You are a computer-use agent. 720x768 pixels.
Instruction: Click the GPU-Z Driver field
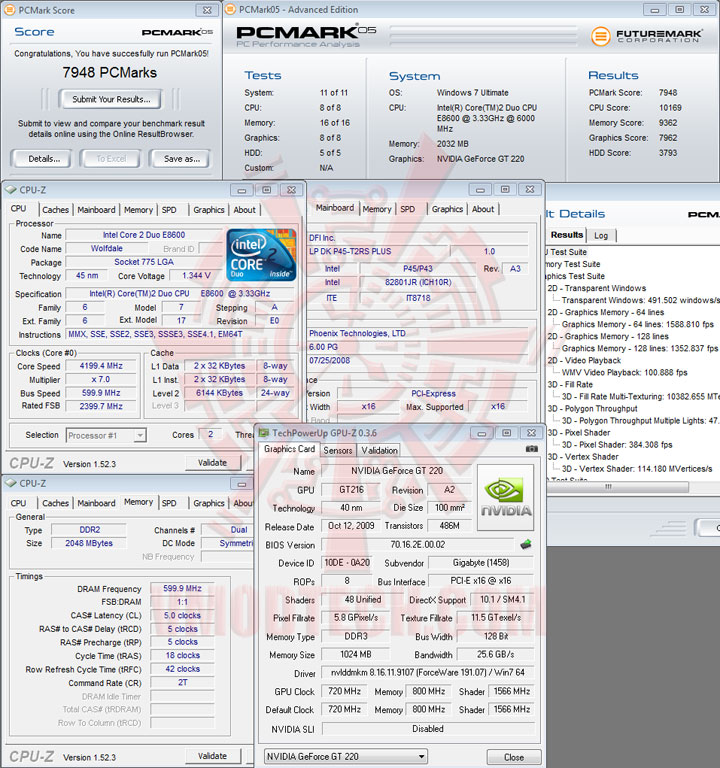pos(428,672)
